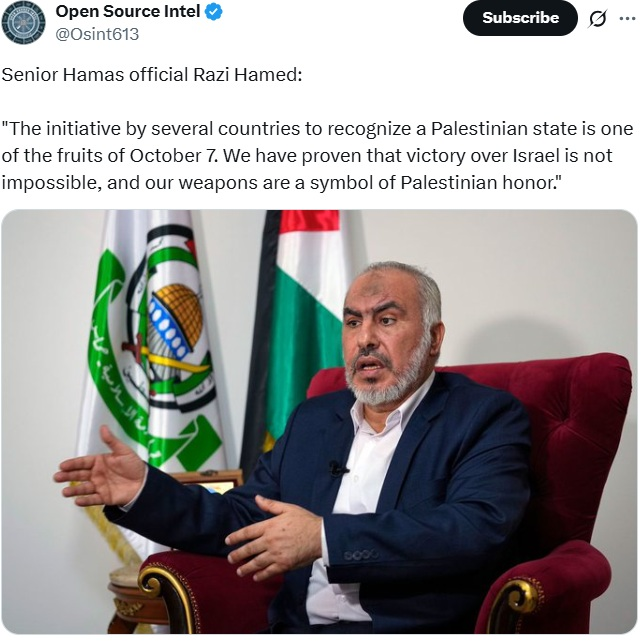Open the attached tweet photo
The width and height of the screenshot is (643, 644).
[x=319, y=421]
